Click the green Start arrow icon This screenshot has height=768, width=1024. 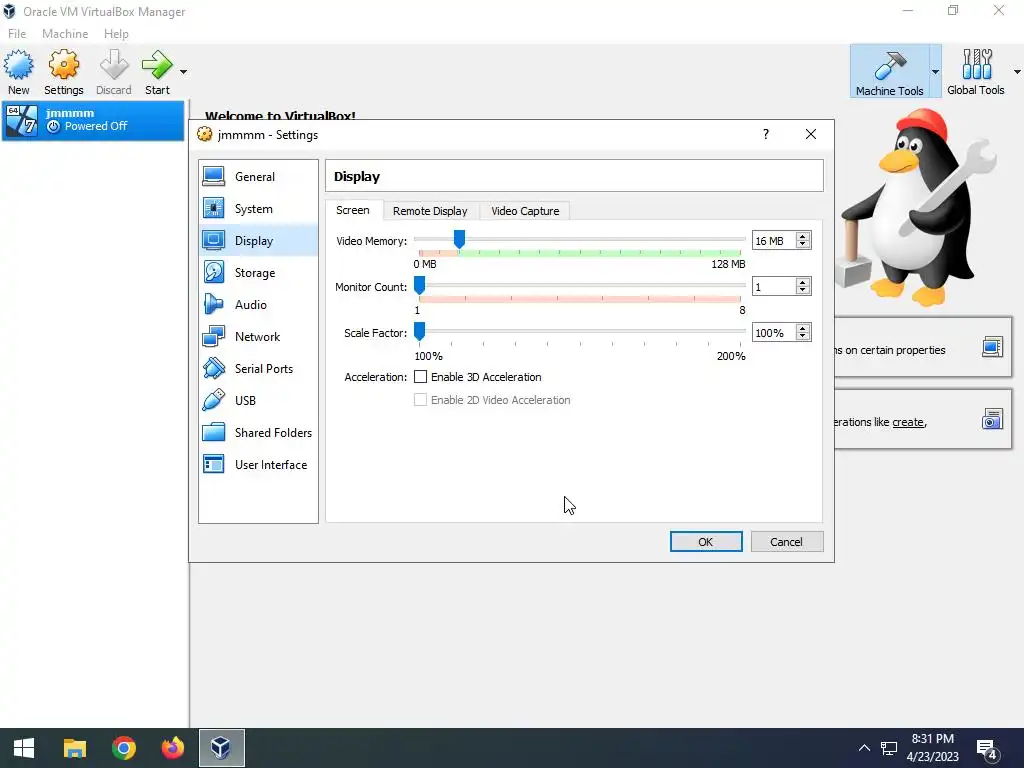[157, 65]
